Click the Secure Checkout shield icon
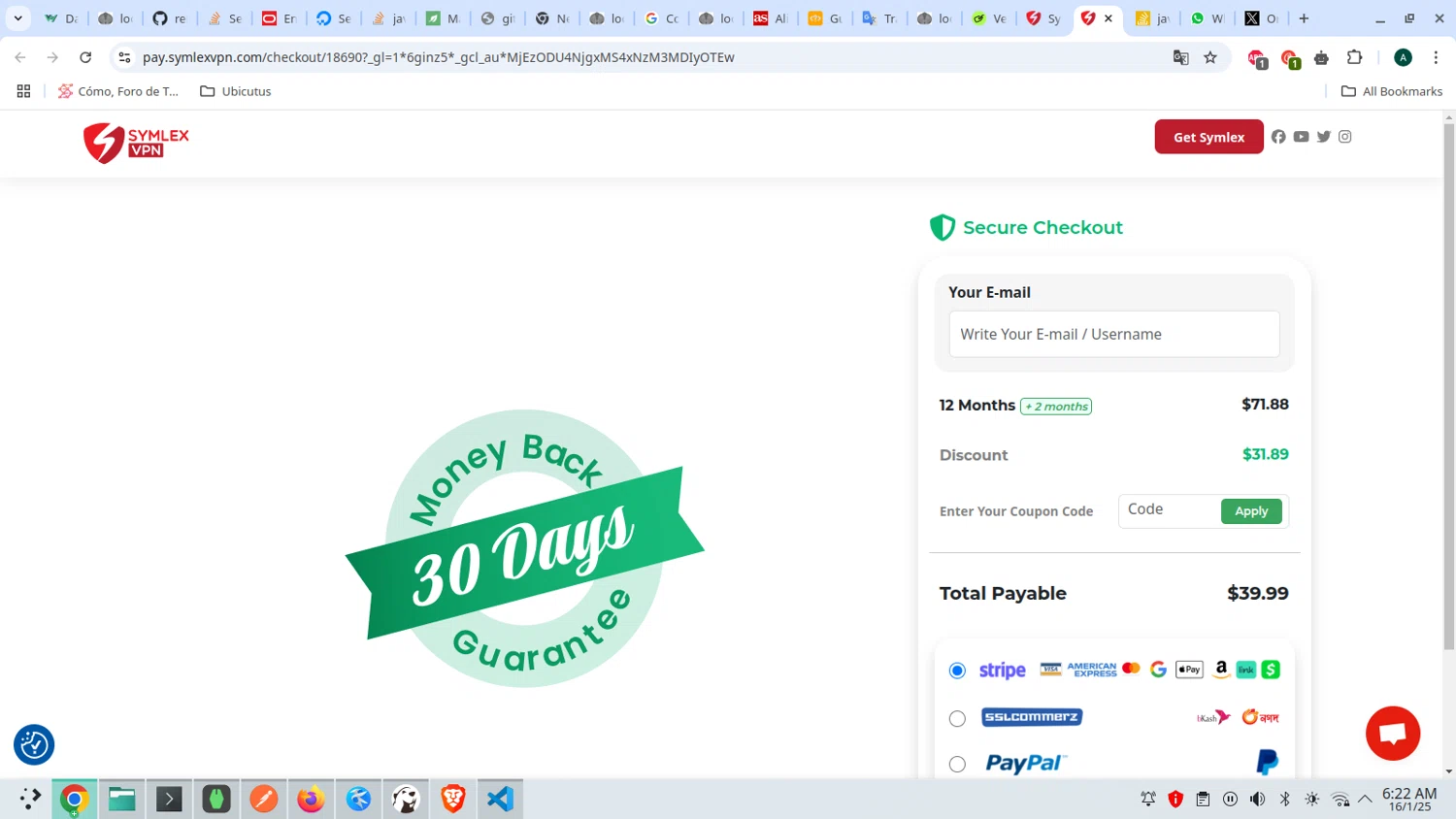Image resolution: width=1456 pixels, height=819 pixels. [943, 227]
